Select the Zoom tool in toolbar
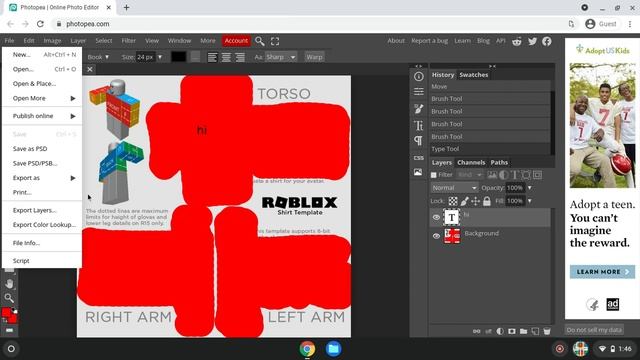The height and width of the screenshot is (360, 640). coord(9,298)
